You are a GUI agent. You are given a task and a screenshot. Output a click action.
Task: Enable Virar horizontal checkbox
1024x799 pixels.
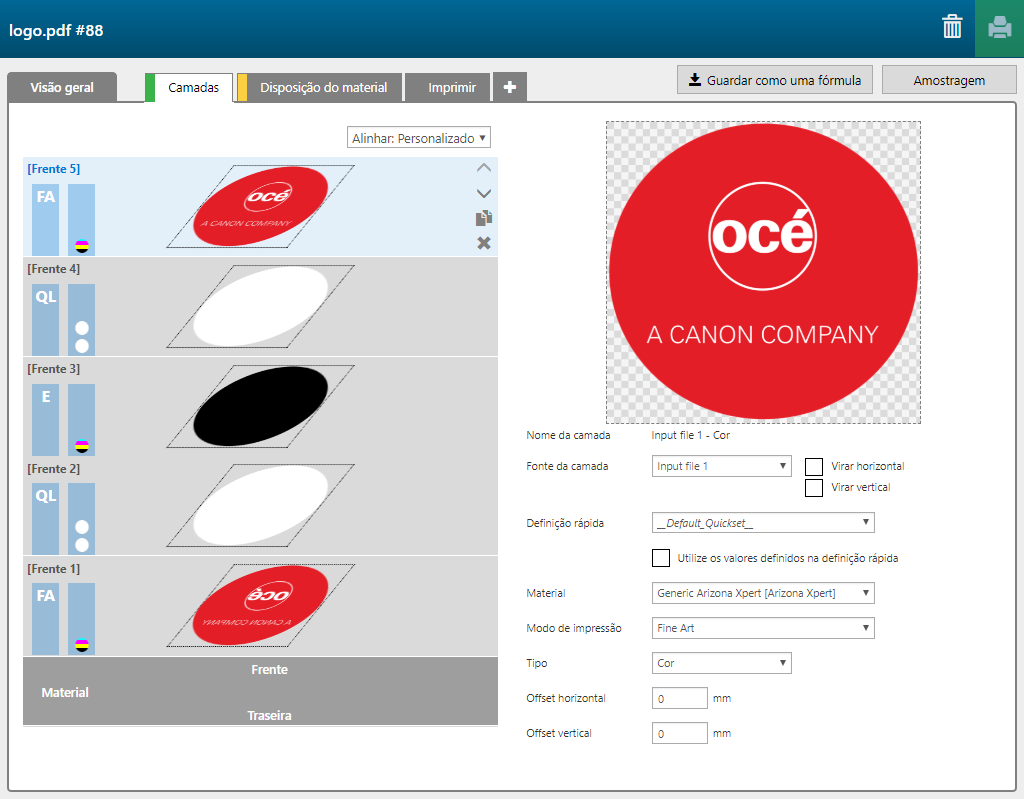[814, 466]
